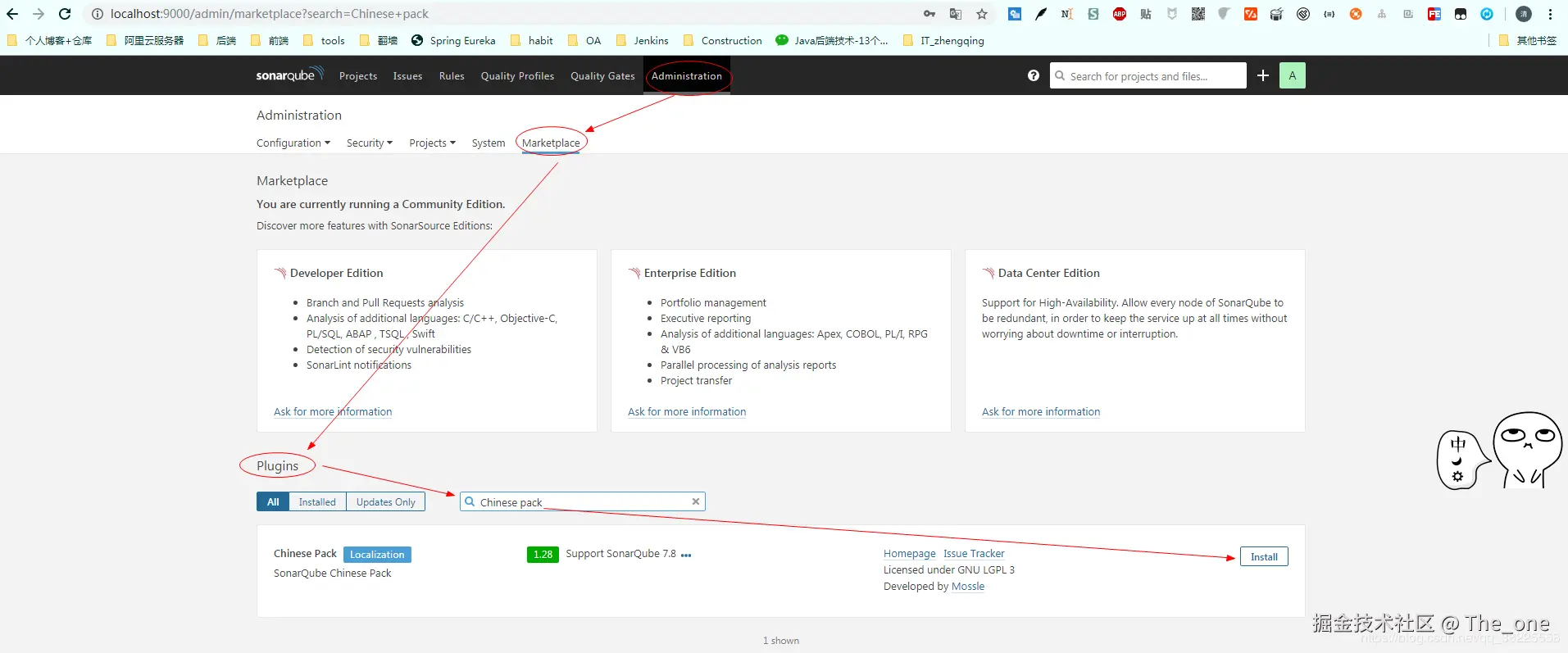
Task: Click the curly braces extension icon
Action: tap(1329, 14)
